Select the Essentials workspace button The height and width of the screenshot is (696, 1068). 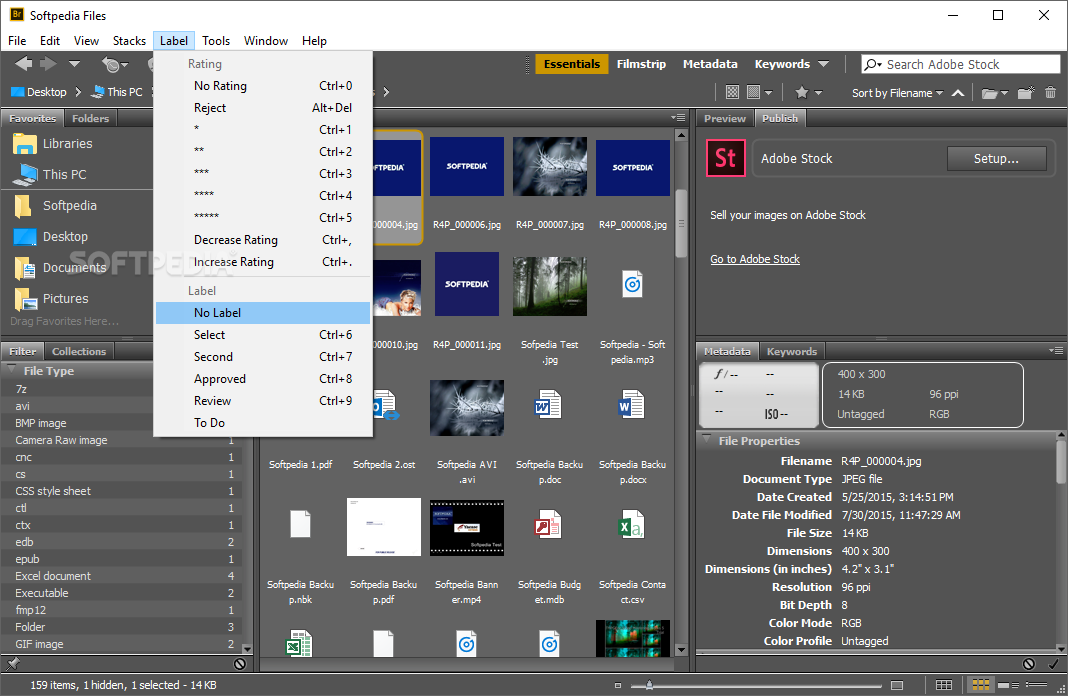point(571,64)
